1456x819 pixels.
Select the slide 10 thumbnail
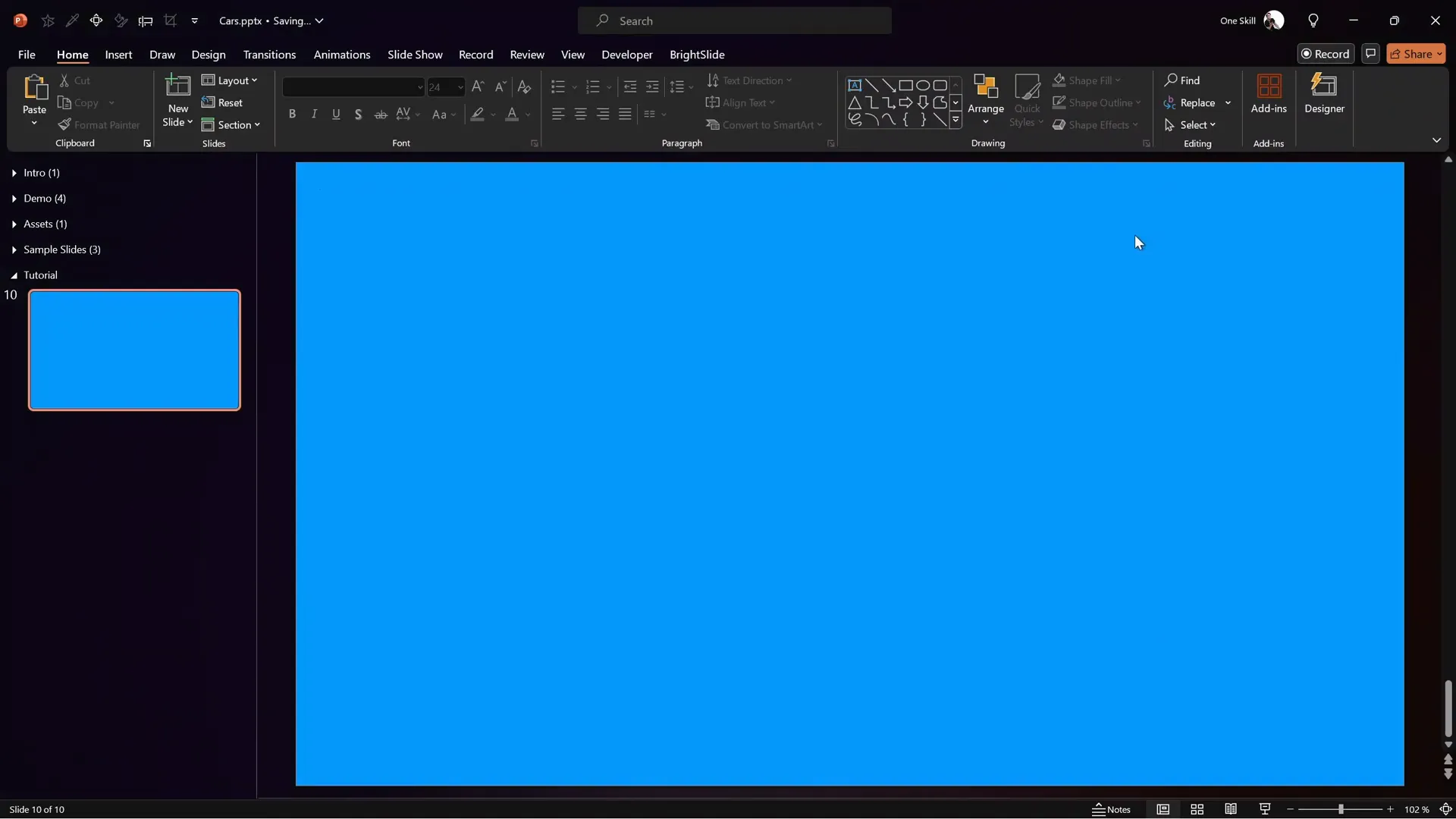[134, 350]
